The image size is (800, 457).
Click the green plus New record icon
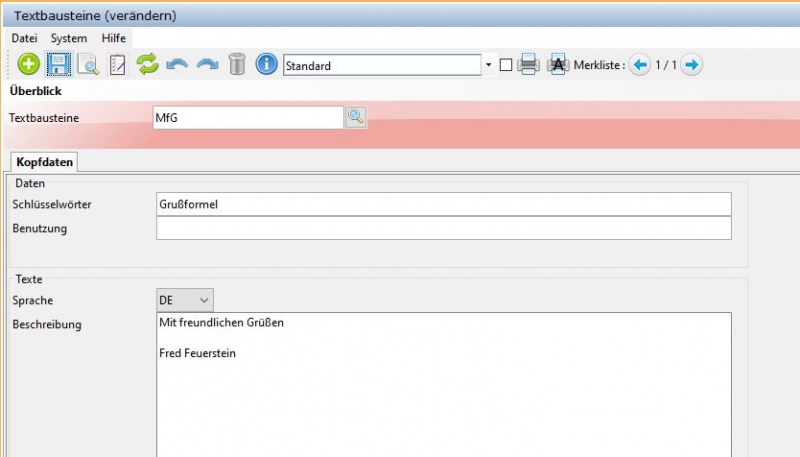click(x=29, y=65)
